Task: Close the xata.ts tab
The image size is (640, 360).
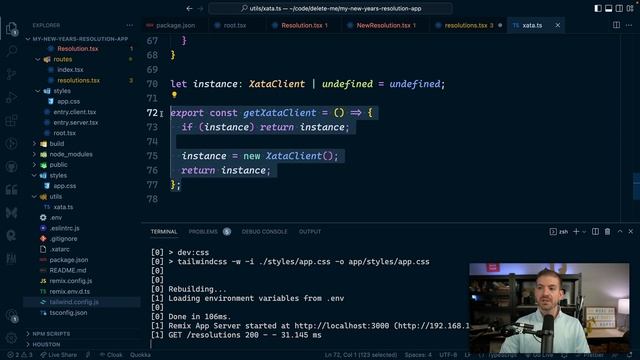Action: (x=558, y=25)
